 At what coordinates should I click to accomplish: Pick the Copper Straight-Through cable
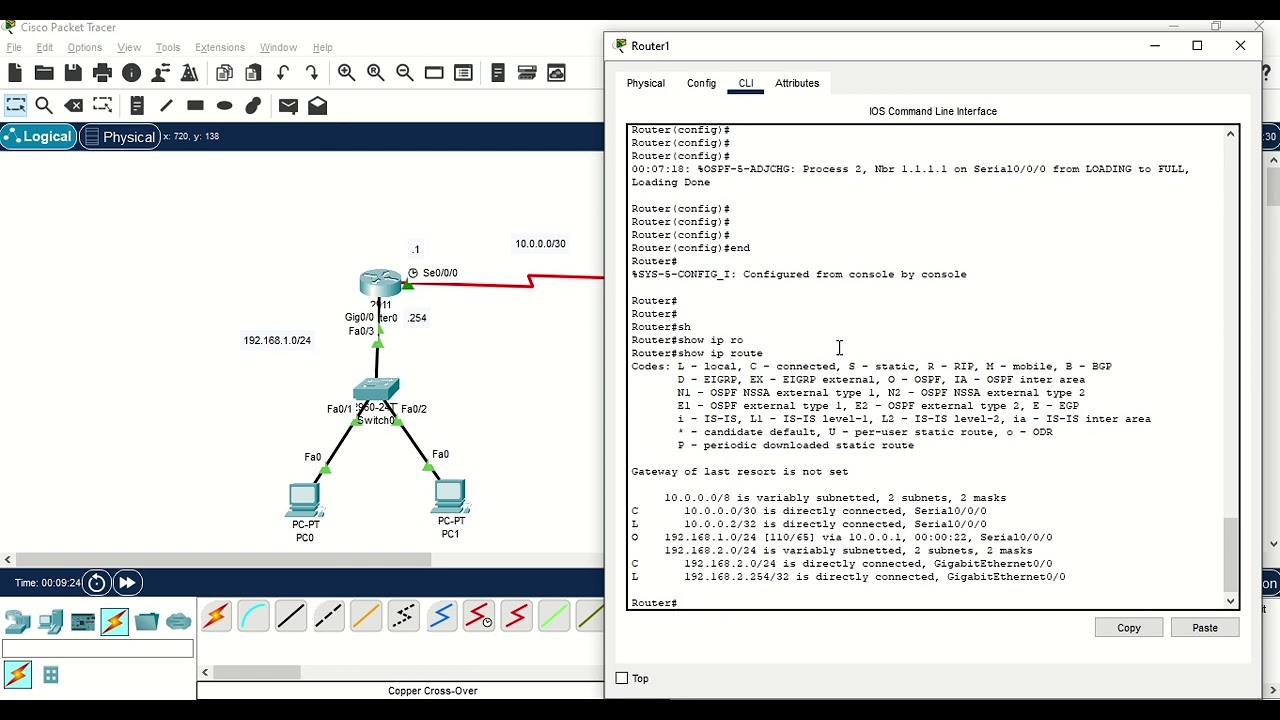coord(291,616)
